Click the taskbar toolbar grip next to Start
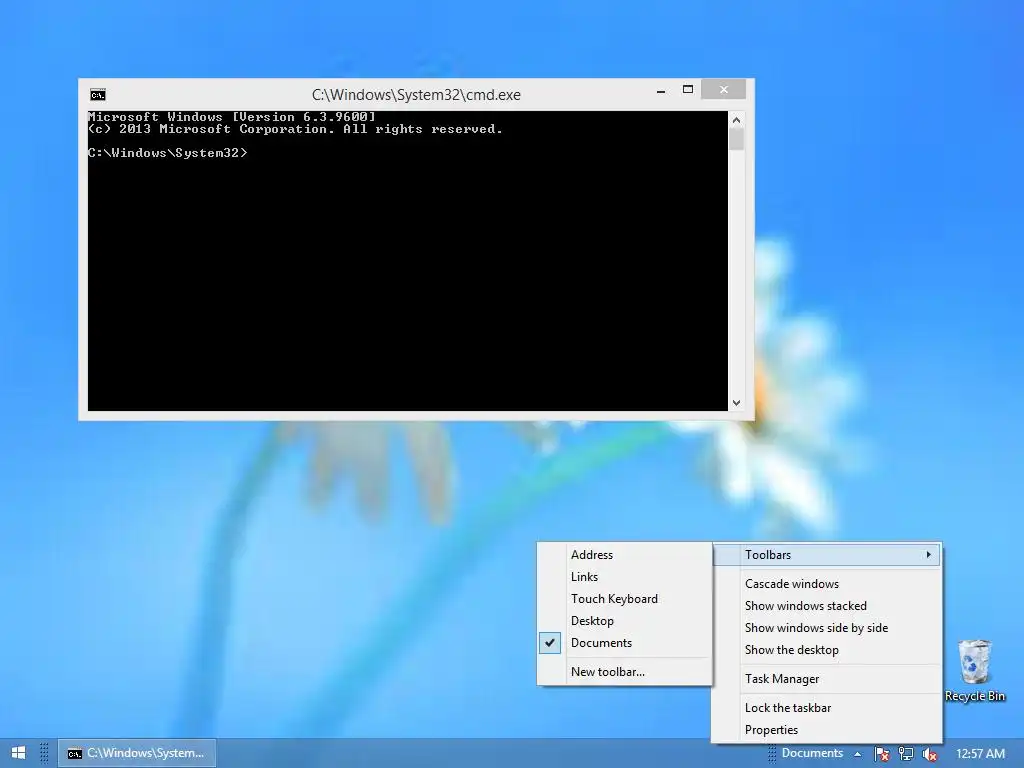This screenshot has width=1024, height=768. point(44,753)
